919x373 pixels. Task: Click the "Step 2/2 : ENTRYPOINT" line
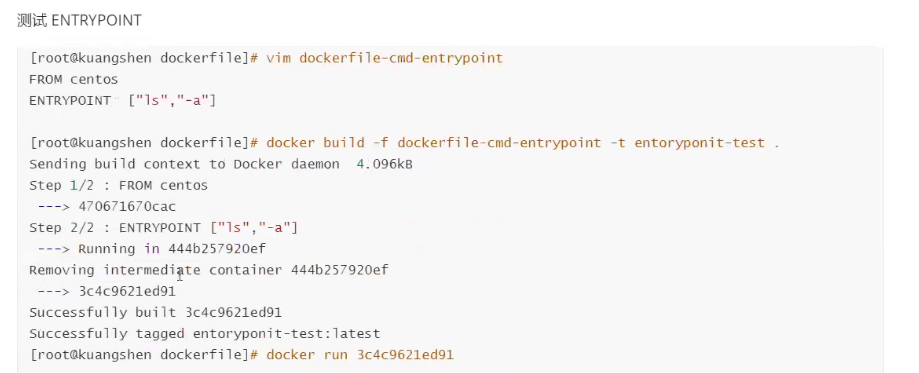[164, 228]
